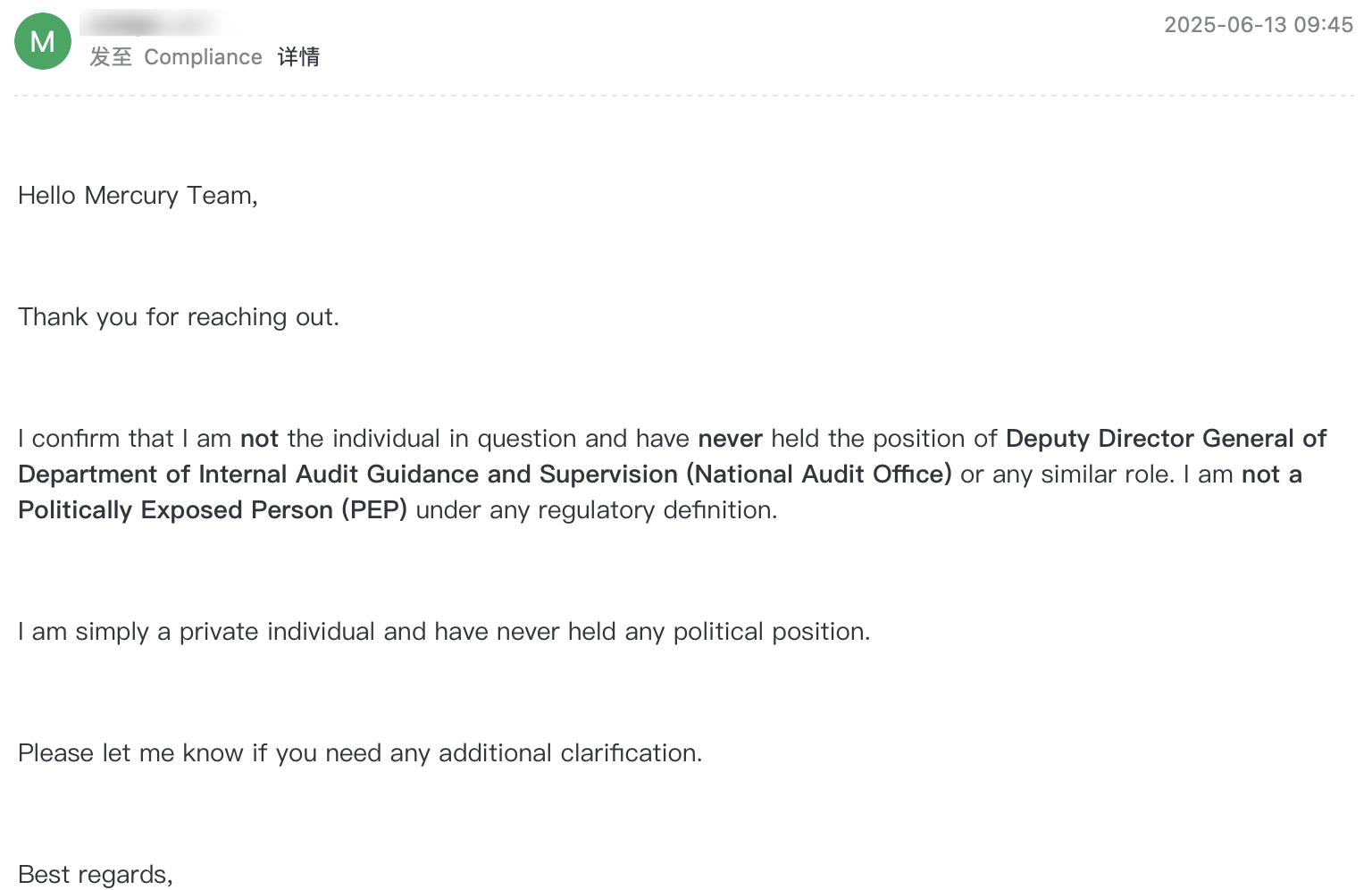Viewport: 1372px width, 890px height.
Task: Click bold text Deputy Director General of
Action: [1166, 439]
